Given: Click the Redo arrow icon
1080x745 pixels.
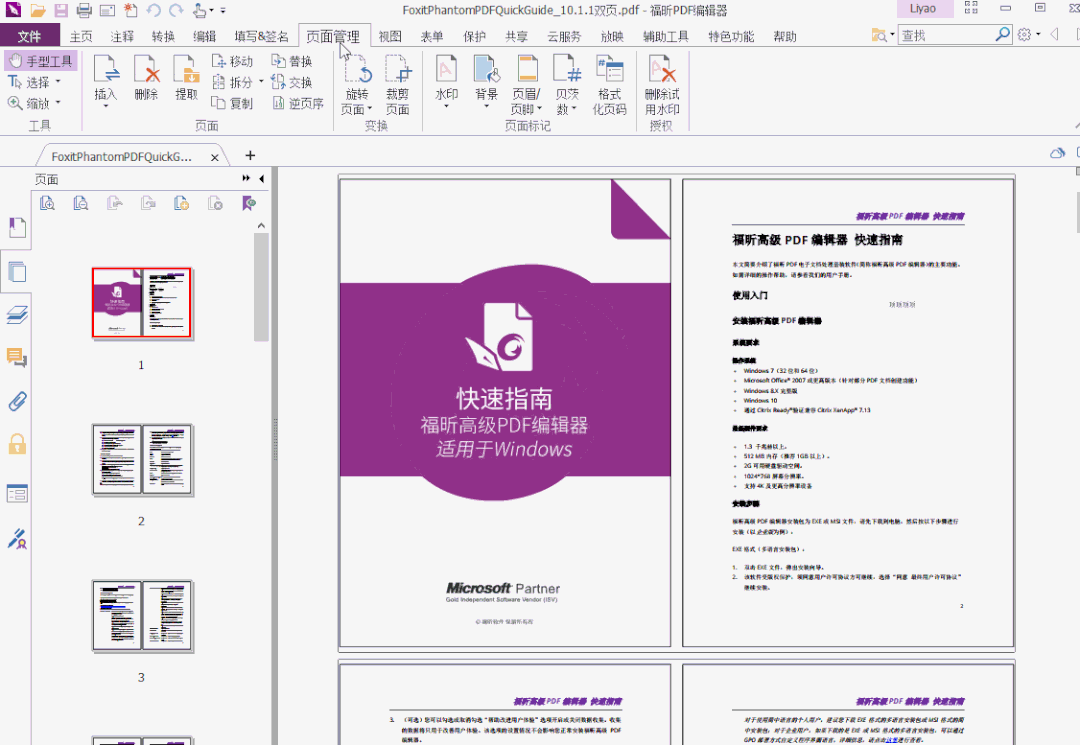Looking at the screenshot, I should point(176,10).
